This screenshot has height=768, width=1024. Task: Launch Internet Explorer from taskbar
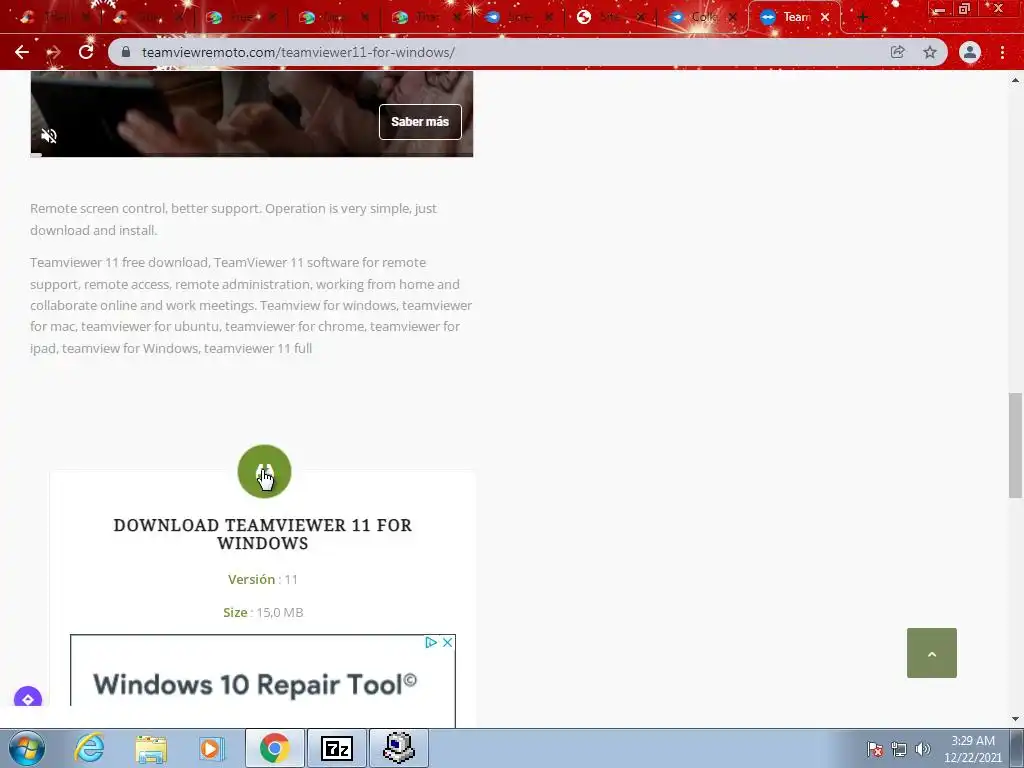pyautogui.click(x=89, y=748)
